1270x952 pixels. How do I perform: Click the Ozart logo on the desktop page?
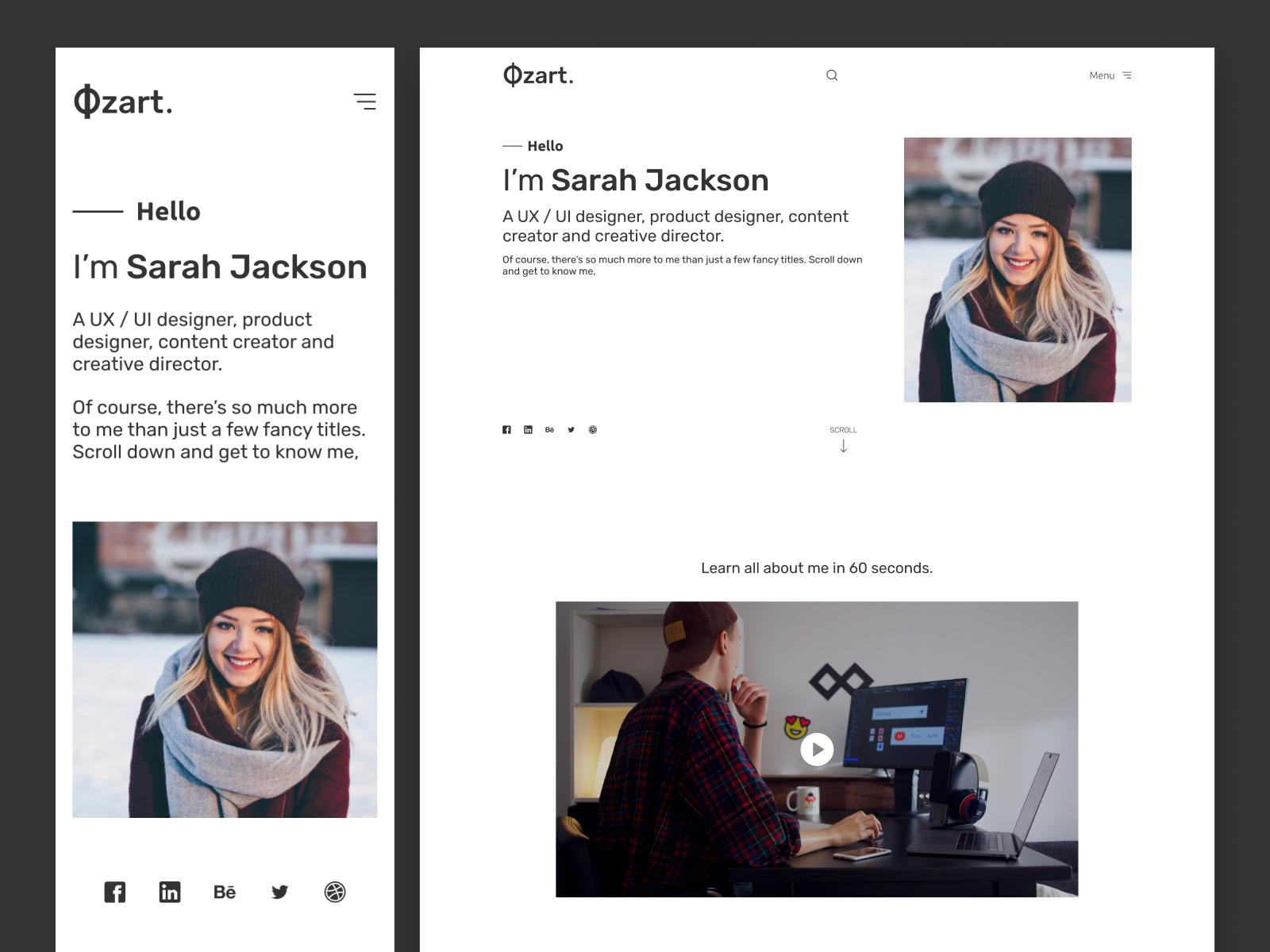tap(538, 74)
